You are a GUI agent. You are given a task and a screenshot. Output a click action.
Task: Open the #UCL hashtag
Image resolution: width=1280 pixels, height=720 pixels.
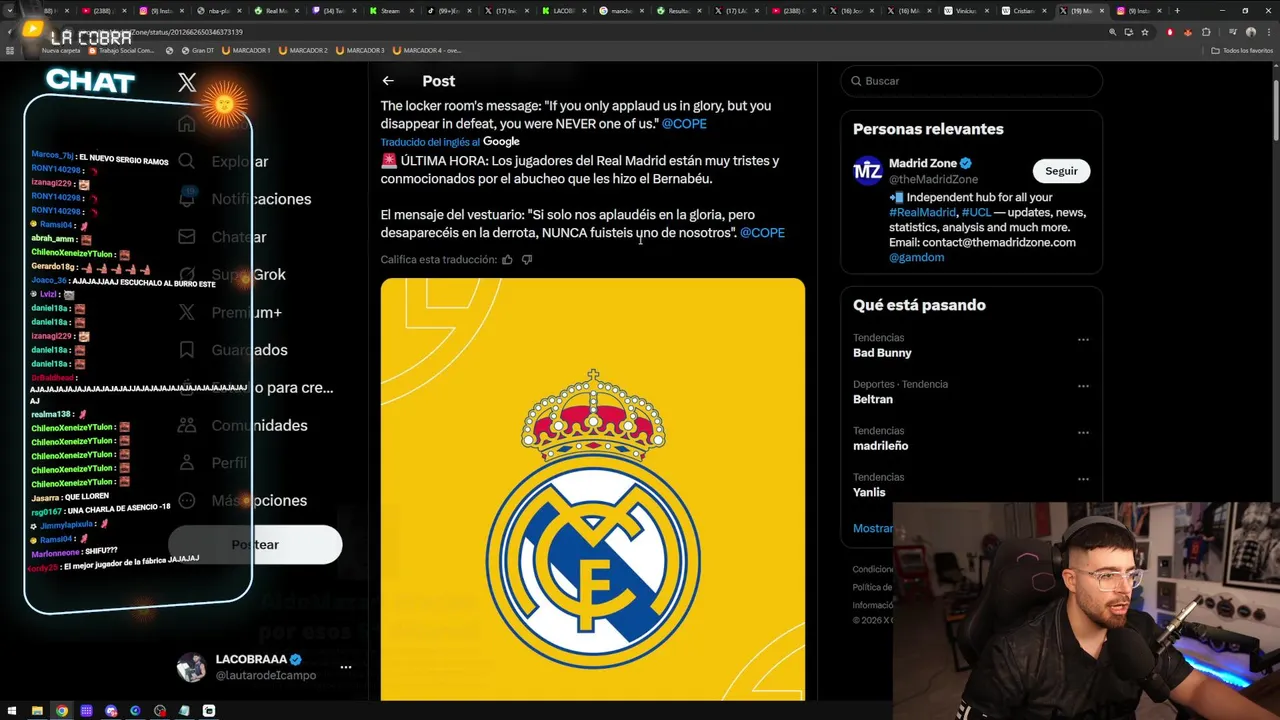click(976, 213)
